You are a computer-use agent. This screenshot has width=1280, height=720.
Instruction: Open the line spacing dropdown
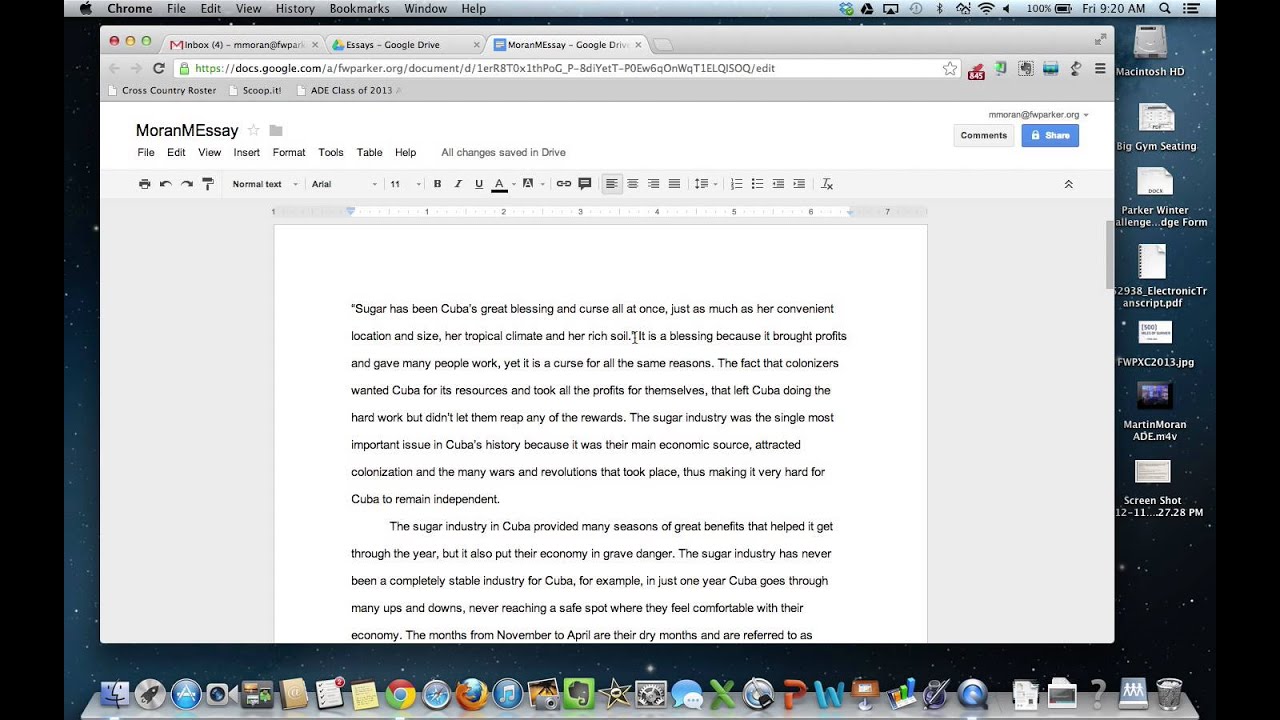(706, 184)
